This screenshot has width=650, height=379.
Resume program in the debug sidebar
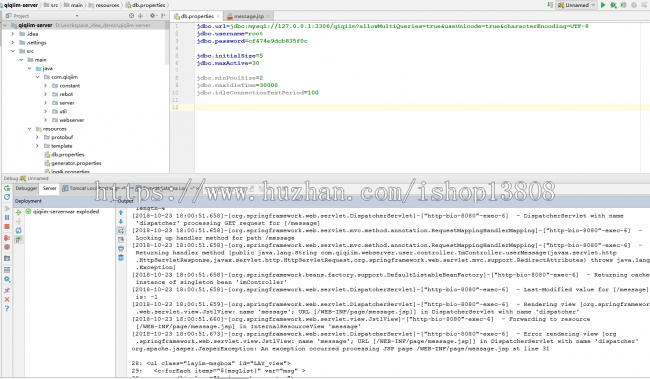coord(7,209)
